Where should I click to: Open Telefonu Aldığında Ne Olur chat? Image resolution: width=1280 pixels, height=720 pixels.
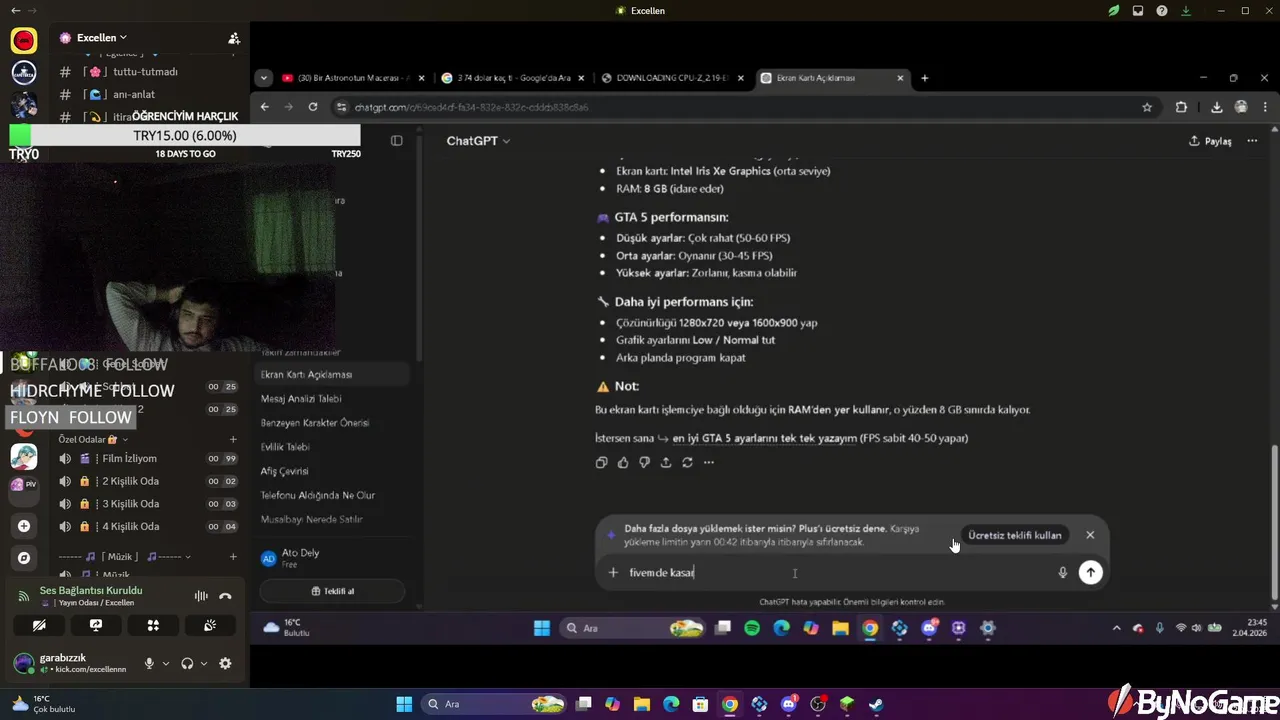(318, 495)
